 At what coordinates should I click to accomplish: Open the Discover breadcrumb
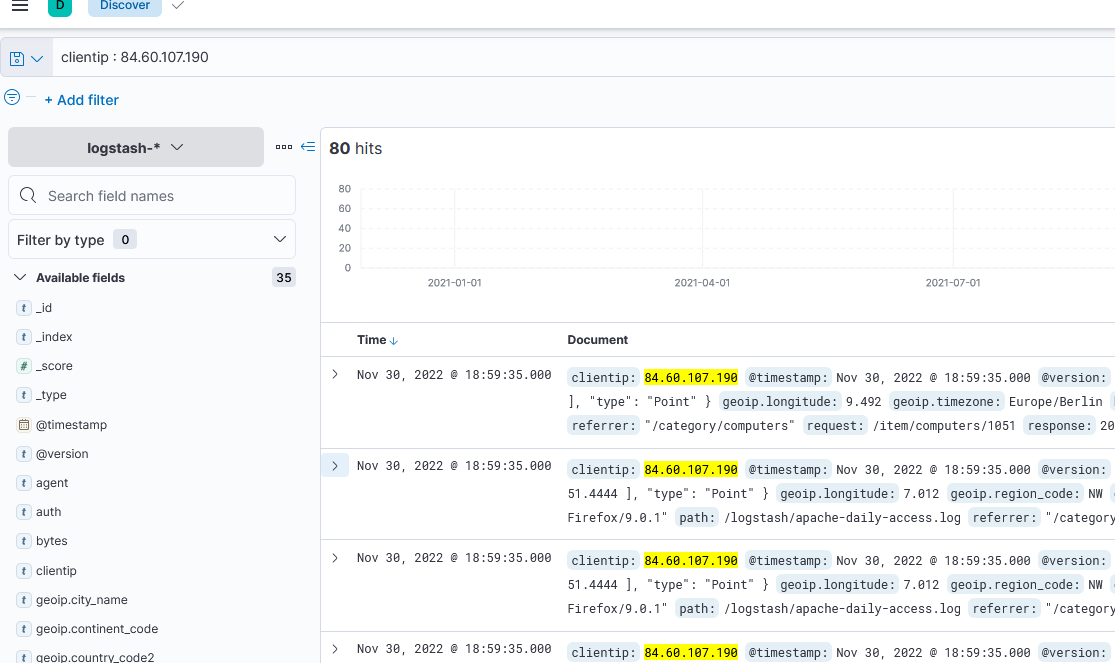(x=124, y=6)
